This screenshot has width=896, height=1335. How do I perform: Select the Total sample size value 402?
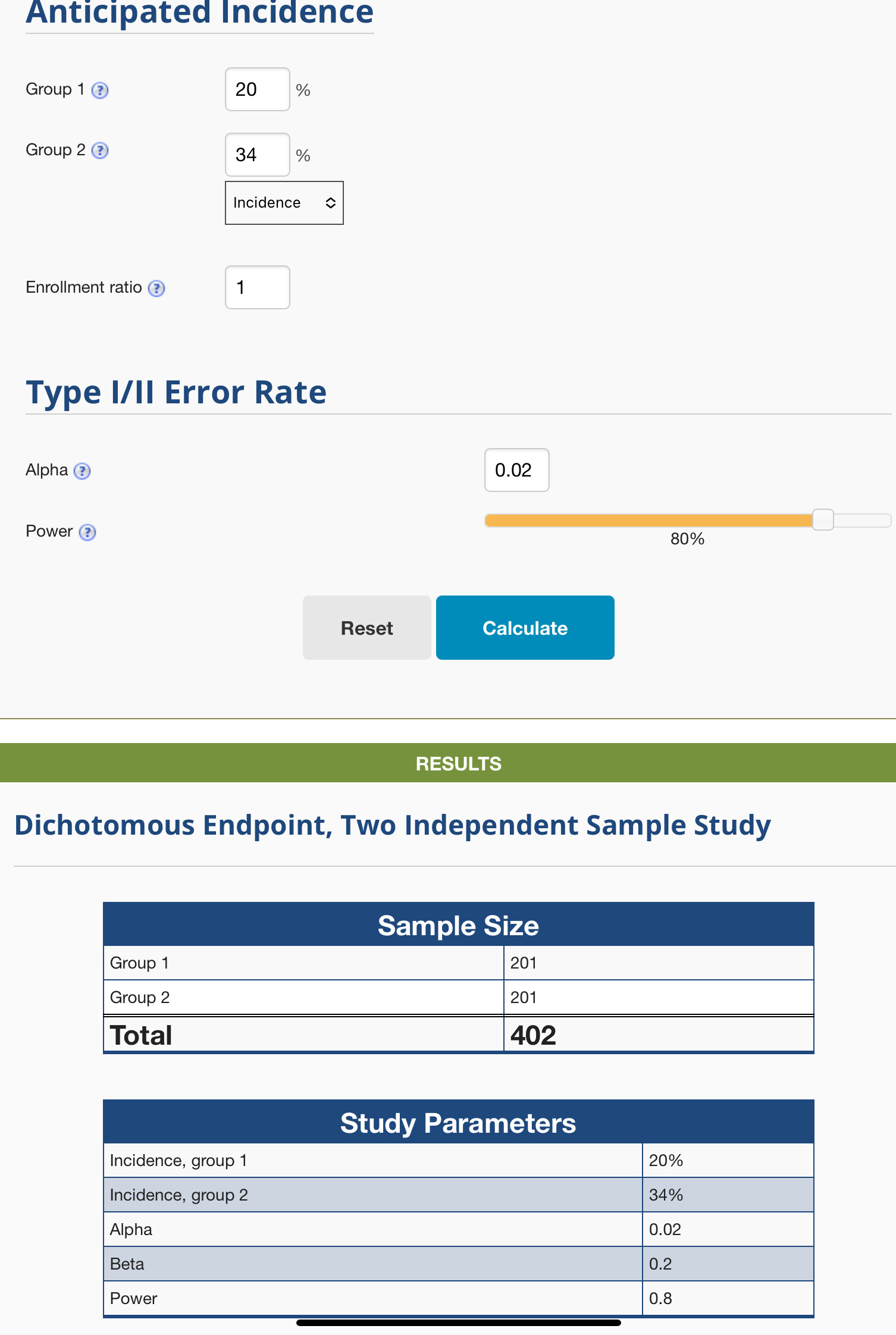click(533, 1035)
